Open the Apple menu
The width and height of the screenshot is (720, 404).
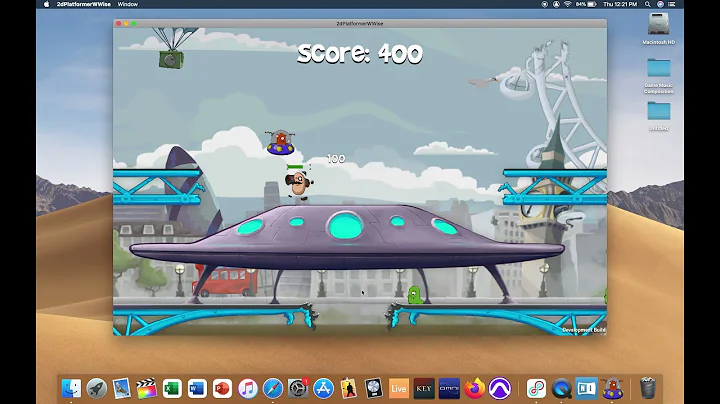tap(46, 4)
